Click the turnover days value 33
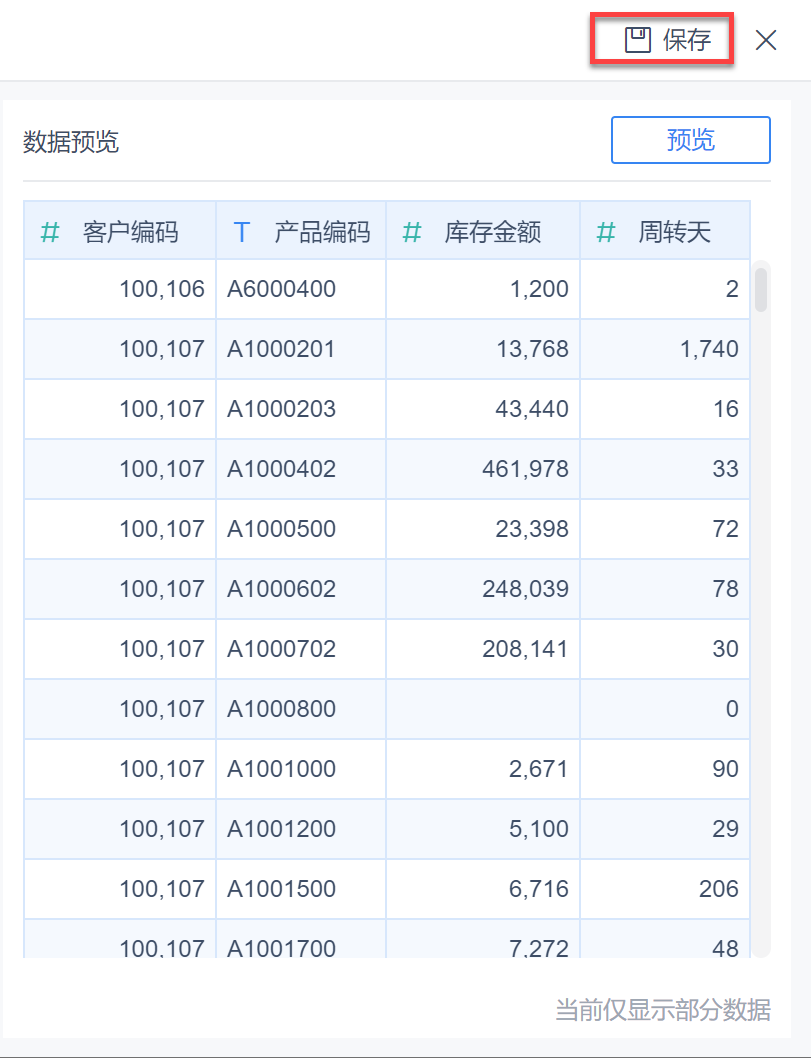This screenshot has width=811, height=1058. (x=665, y=469)
